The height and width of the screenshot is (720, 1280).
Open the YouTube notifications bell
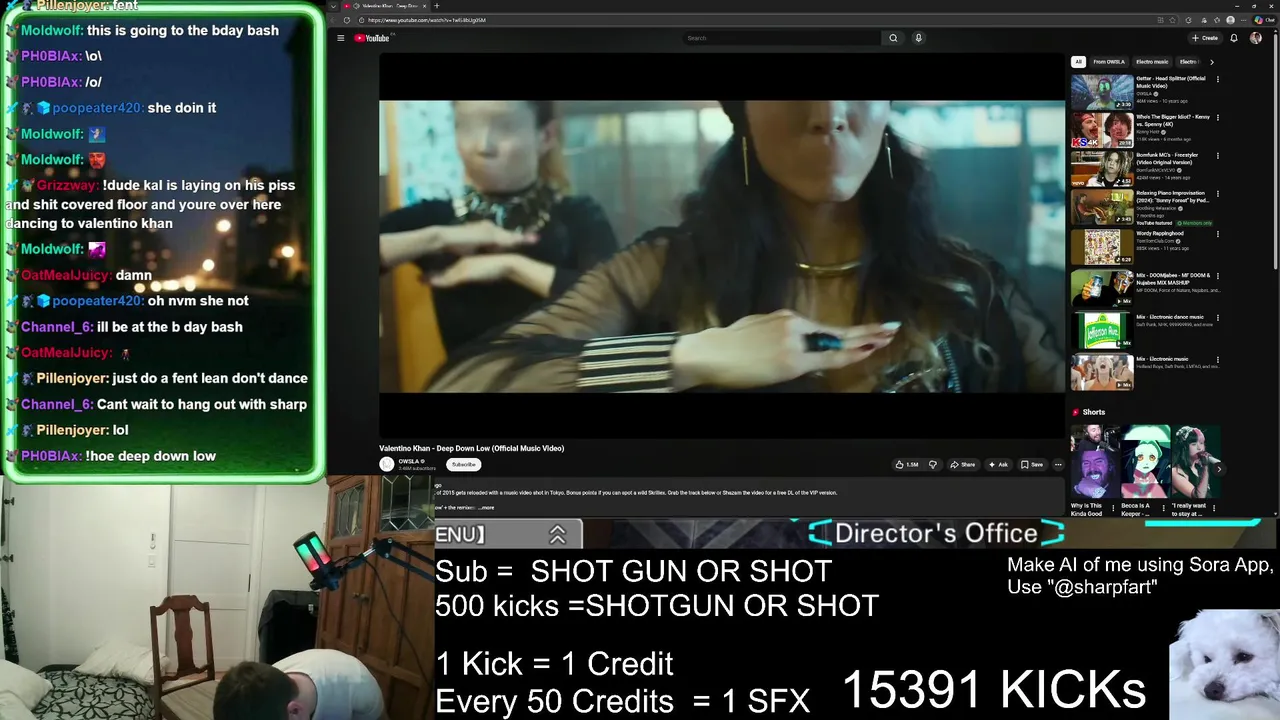click(1234, 38)
